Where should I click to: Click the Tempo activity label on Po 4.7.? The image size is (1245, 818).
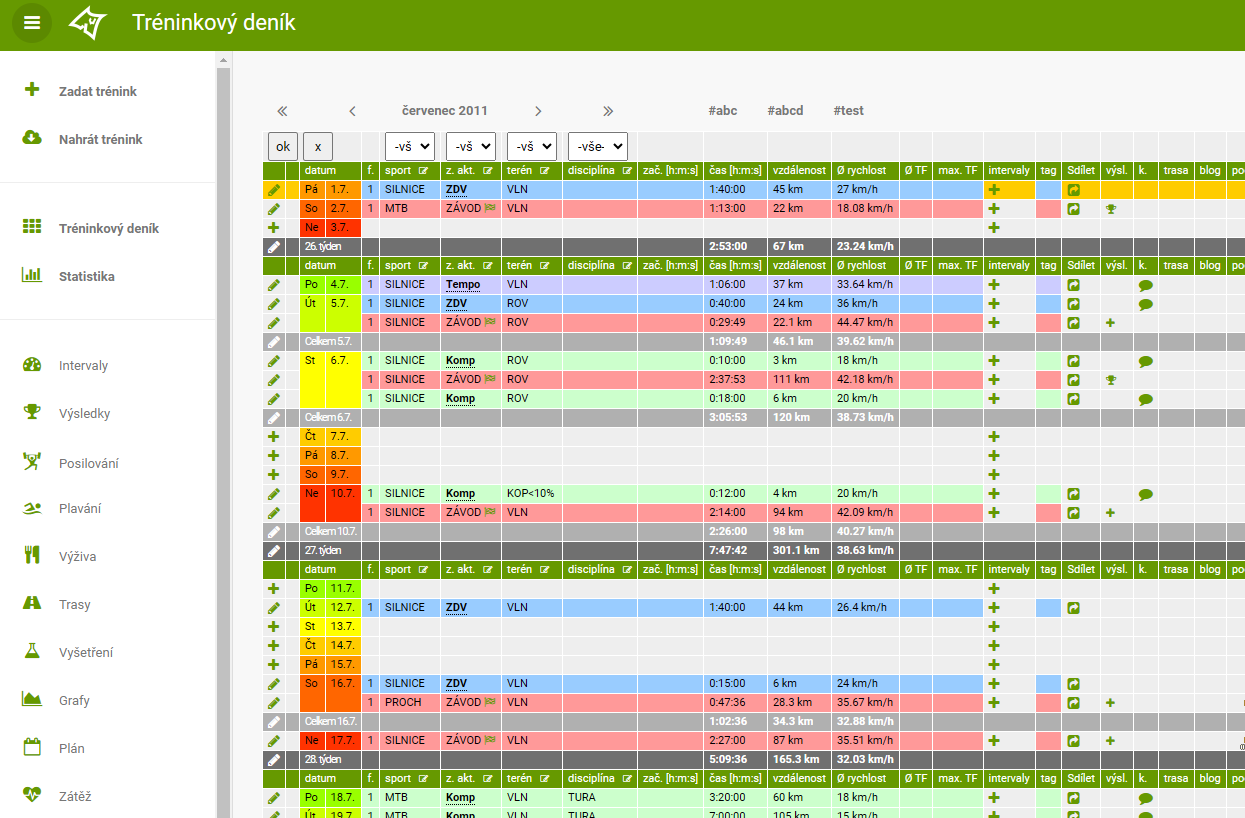pos(463,285)
